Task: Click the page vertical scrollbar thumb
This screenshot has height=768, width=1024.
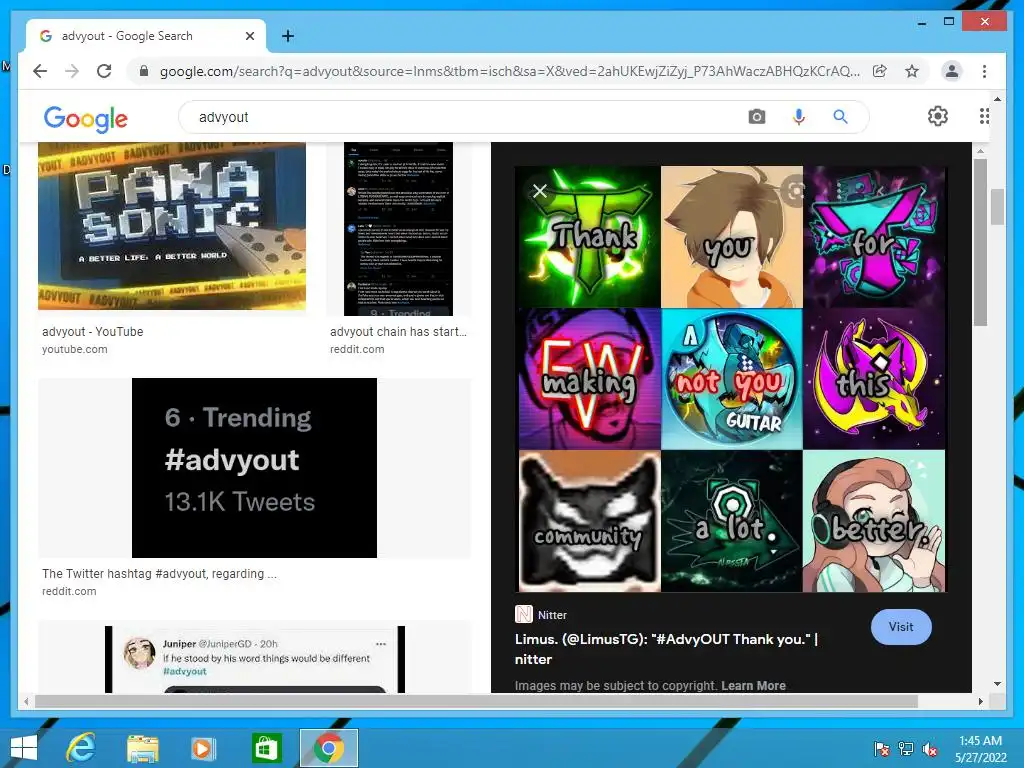Action: pos(997,206)
